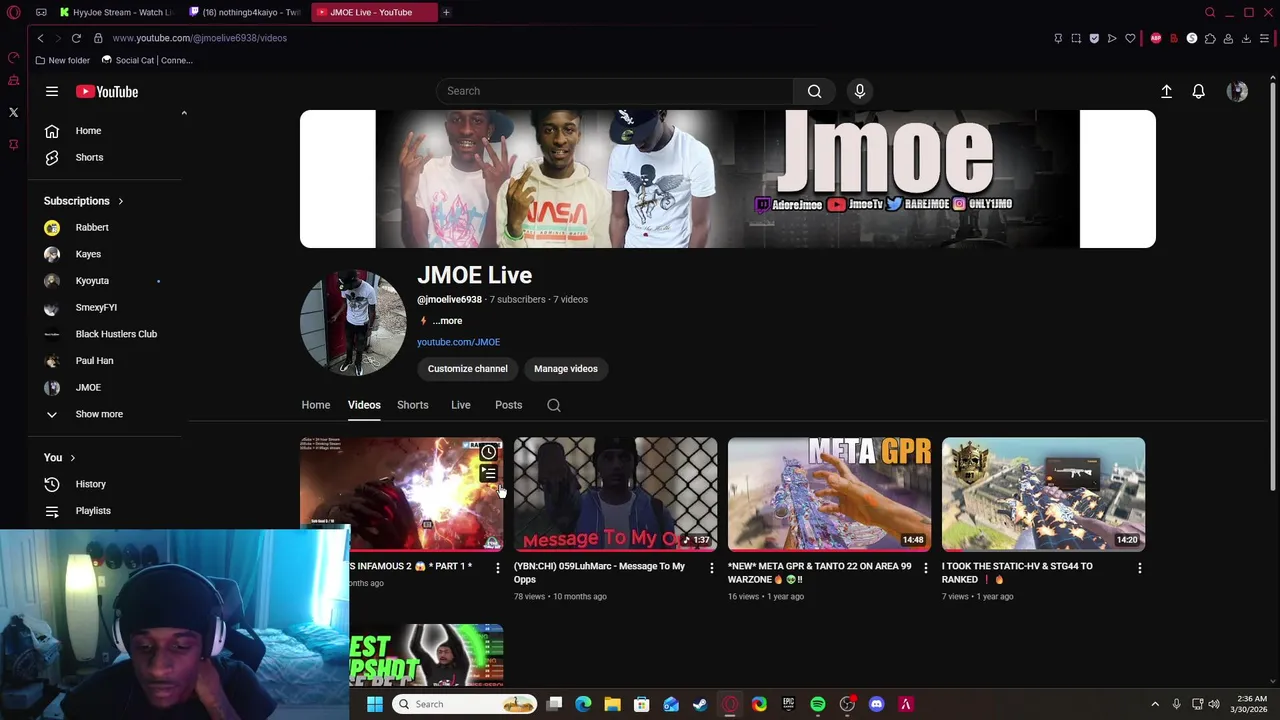Open META GPR & TANTO 22 video thumbnail
Image resolution: width=1280 pixels, height=720 pixels.
[x=829, y=494]
